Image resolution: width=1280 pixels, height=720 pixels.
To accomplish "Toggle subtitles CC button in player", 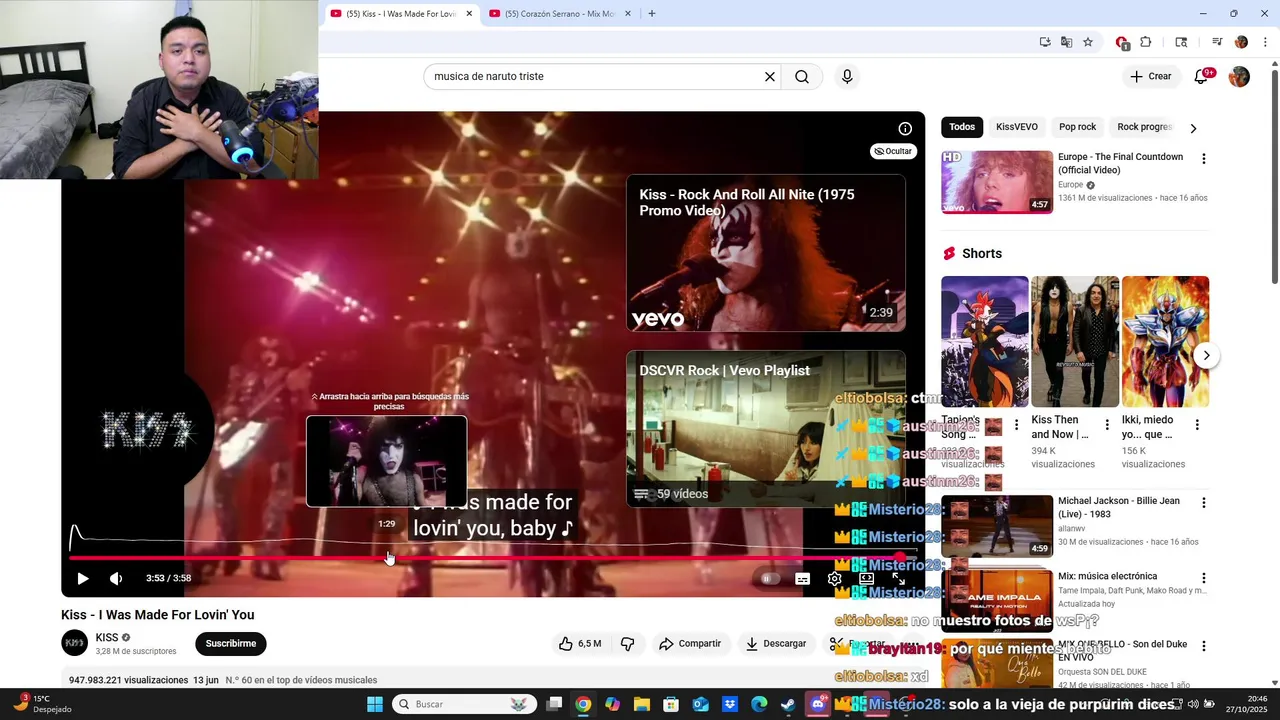I will pyautogui.click(x=802, y=578).
